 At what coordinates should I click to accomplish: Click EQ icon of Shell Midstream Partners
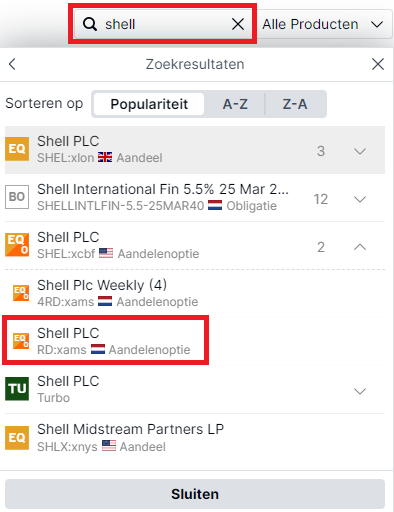pos(17,438)
